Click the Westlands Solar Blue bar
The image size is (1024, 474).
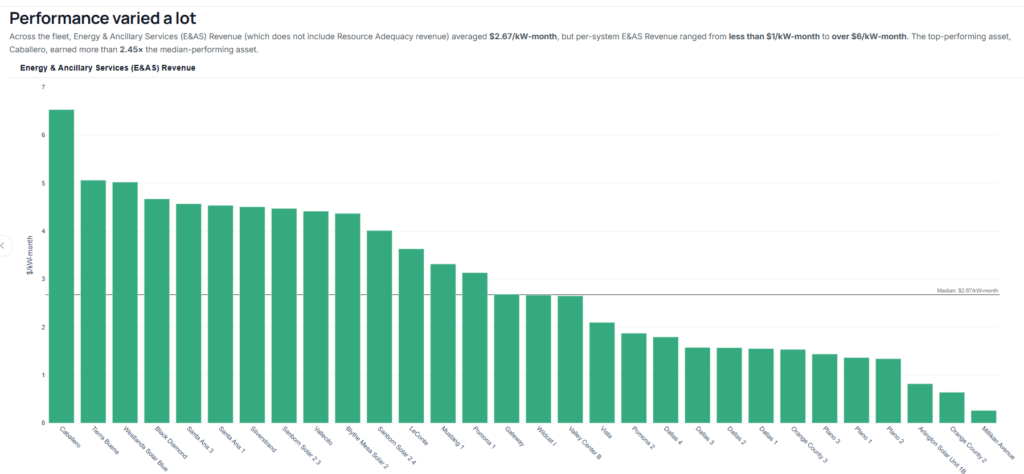click(x=125, y=302)
